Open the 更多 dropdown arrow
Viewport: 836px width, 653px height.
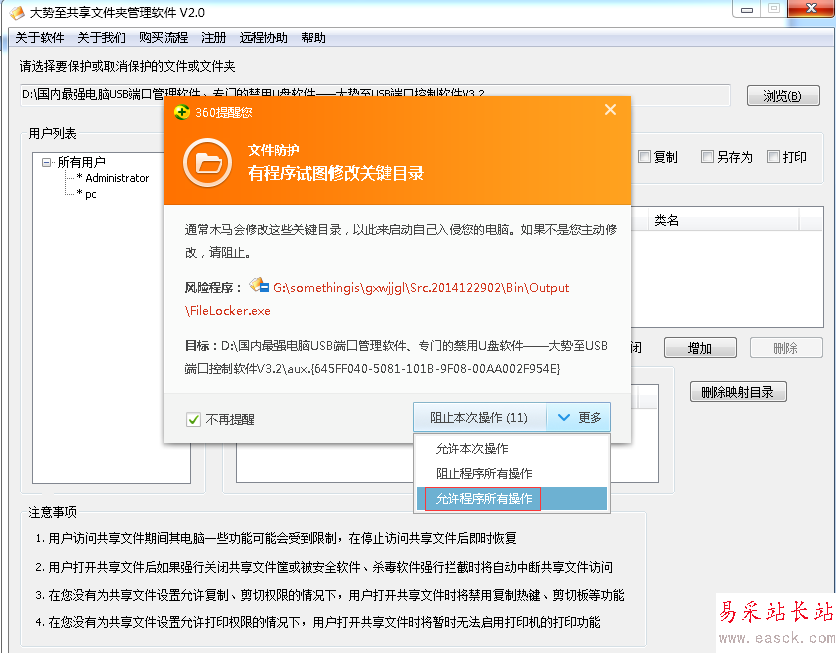[x=578, y=417]
